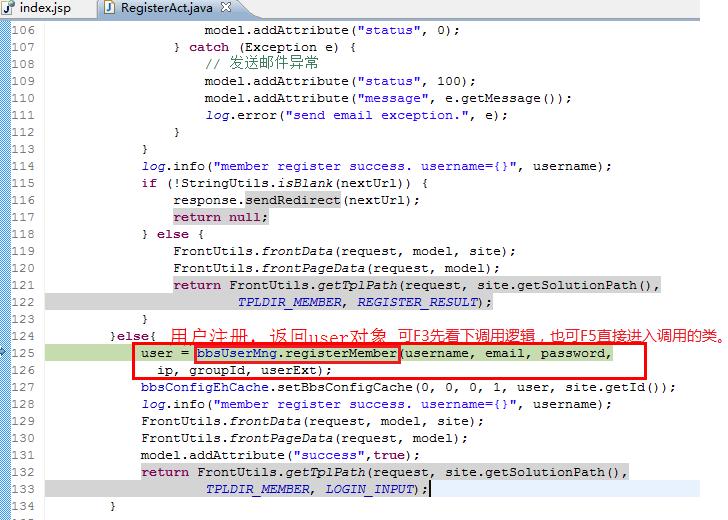The width and height of the screenshot is (728, 520).
Task: Close the RegisterAct.java tab
Action: (x=226, y=7)
